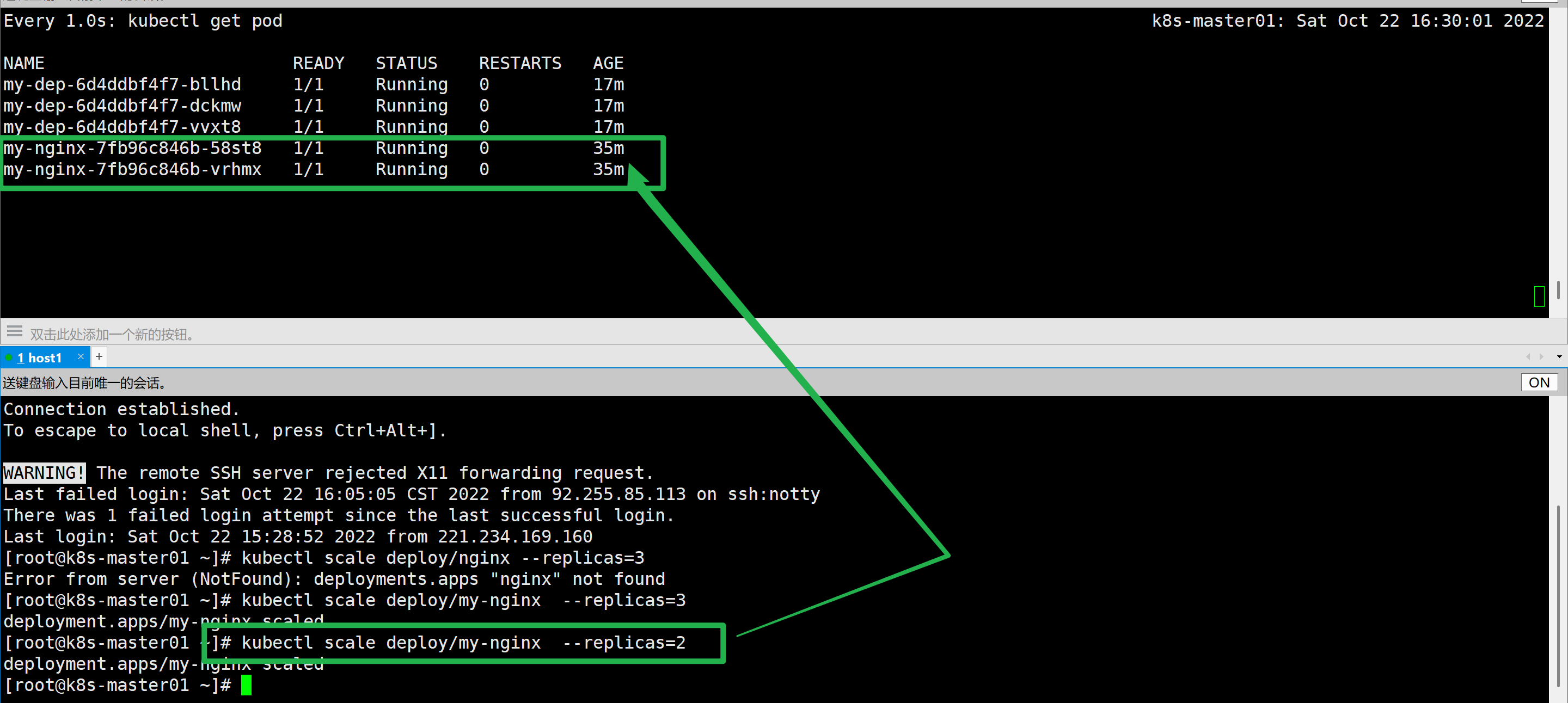Click the upper terminal vertical scrollbar

[x=1558, y=289]
